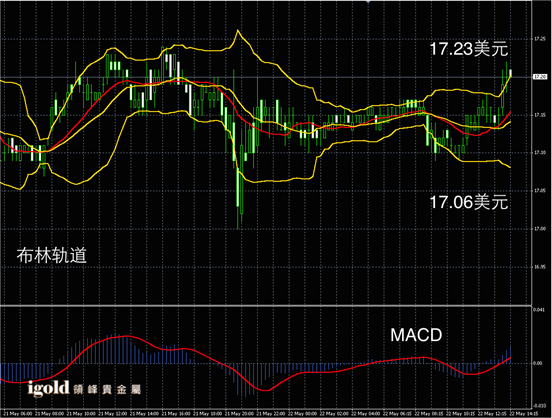552x418 pixels.
Task: Click the 0.041 MACD scale value
Action: point(539,310)
